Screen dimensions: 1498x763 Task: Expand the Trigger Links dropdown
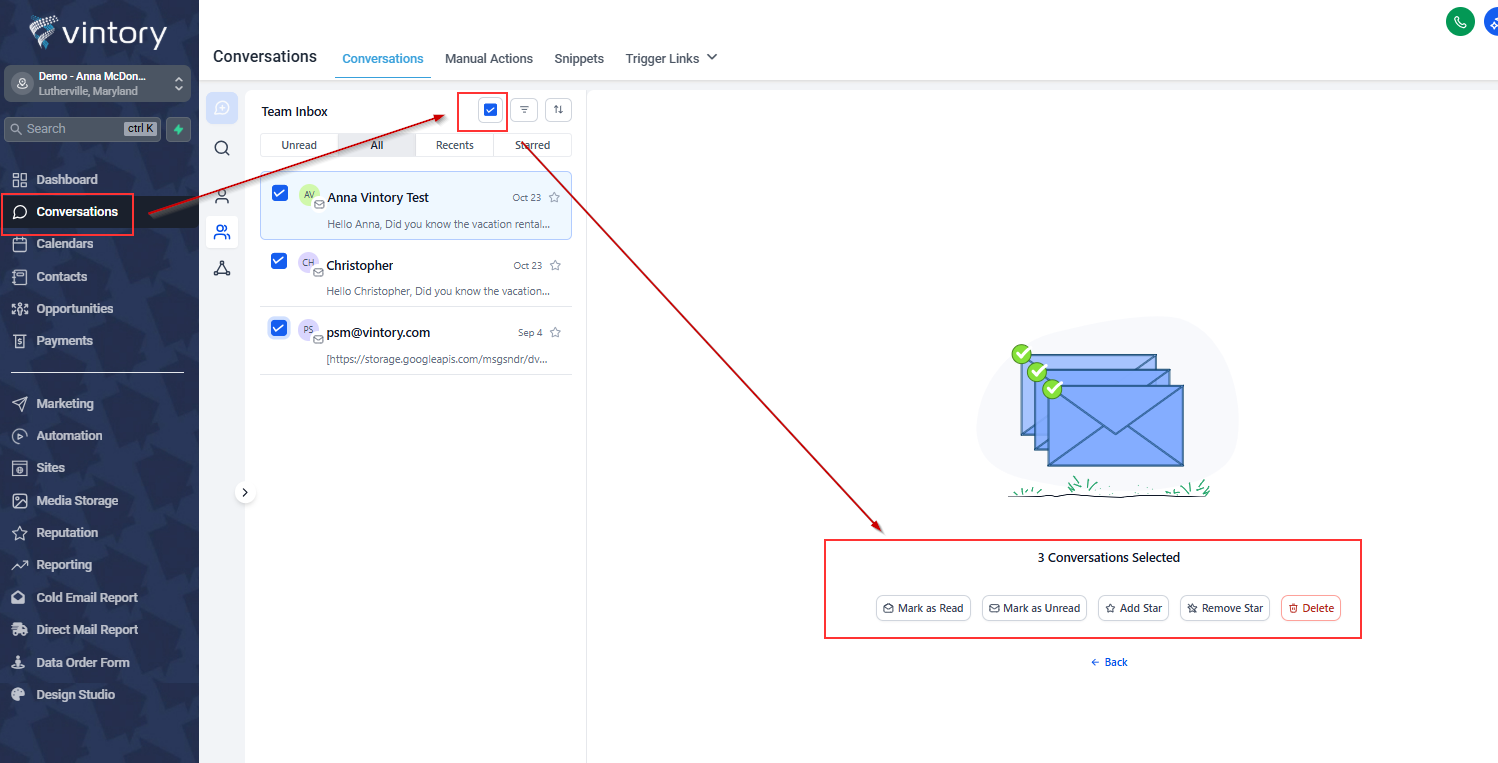point(671,59)
